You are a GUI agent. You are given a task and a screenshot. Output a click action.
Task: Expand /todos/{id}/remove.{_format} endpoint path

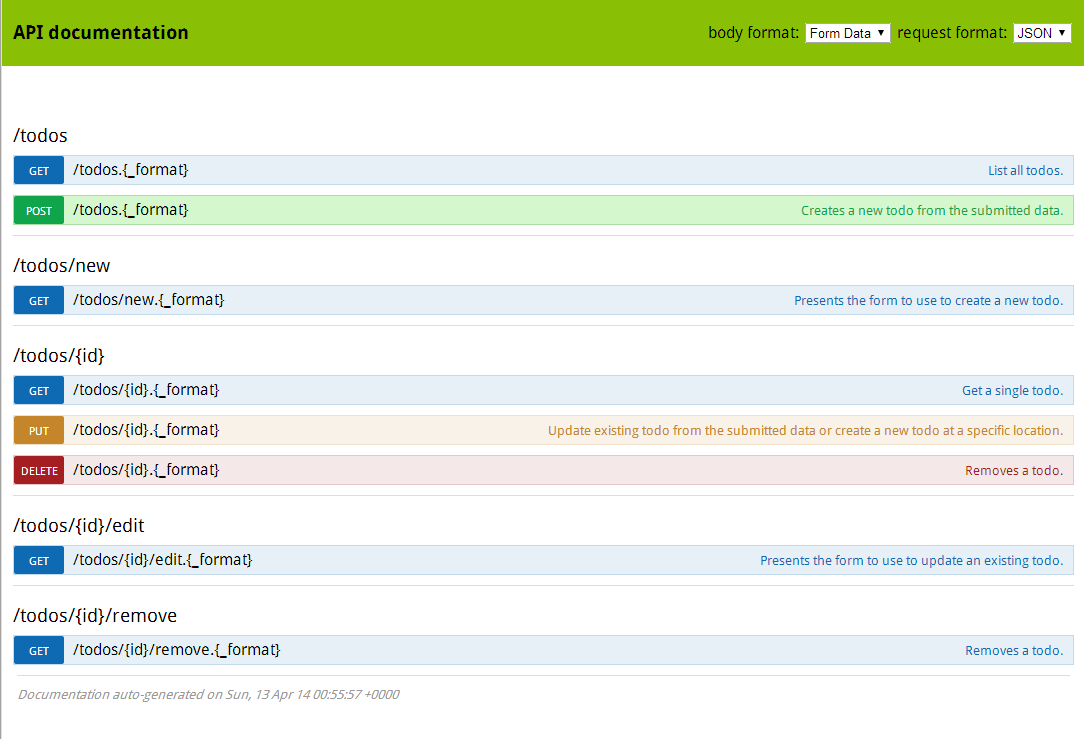click(176, 650)
